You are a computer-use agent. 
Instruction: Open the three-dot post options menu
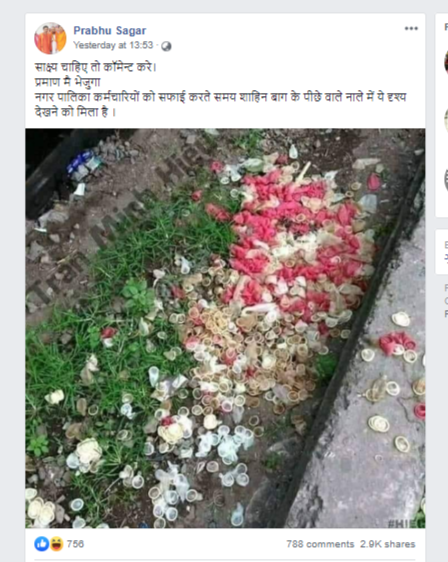(411, 29)
